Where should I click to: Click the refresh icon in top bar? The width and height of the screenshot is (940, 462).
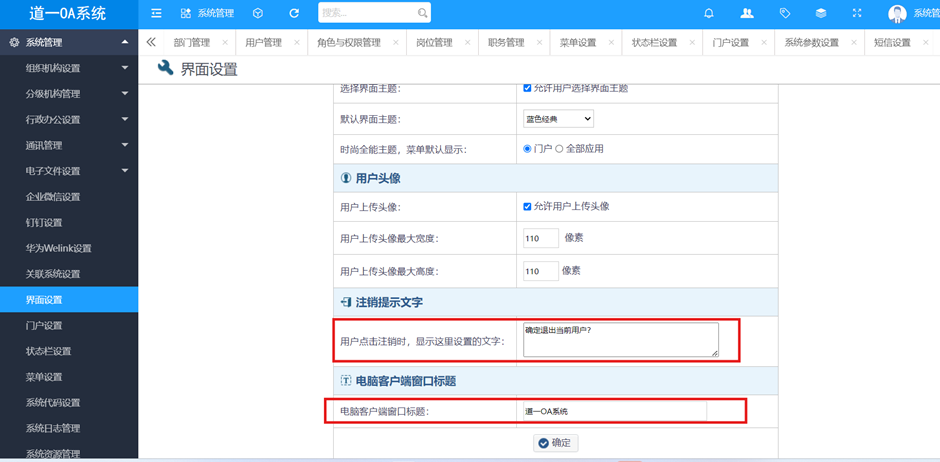(294, 13)
